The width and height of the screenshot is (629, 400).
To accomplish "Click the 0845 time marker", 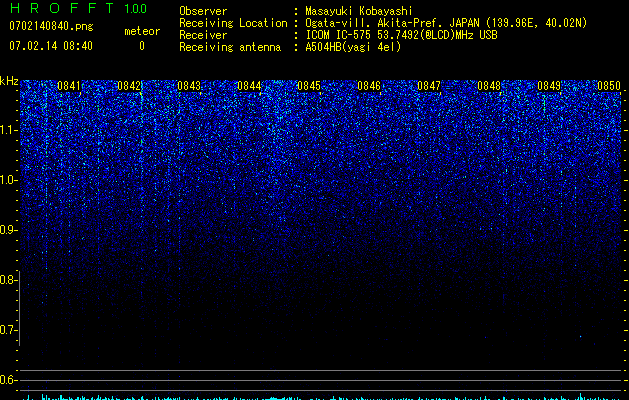I will tap(309, 86).
